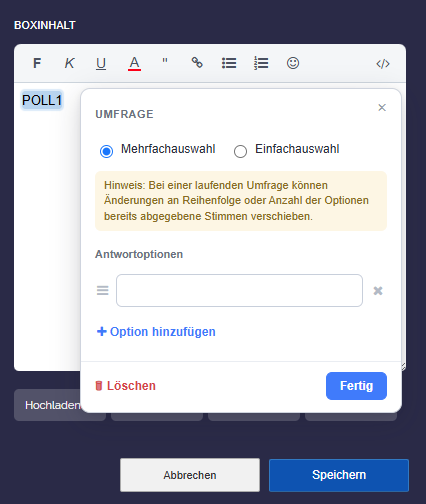Viewport: 426px width, 504px height.
Task: Remove the answer option with the cross icon
Action: point(378,291)
